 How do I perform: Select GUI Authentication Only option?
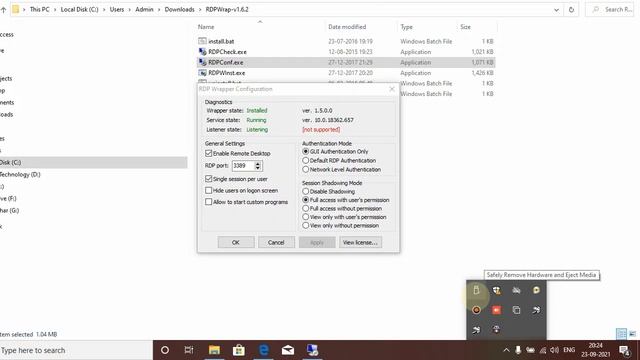pyautogui.click(x=305, y=151)
